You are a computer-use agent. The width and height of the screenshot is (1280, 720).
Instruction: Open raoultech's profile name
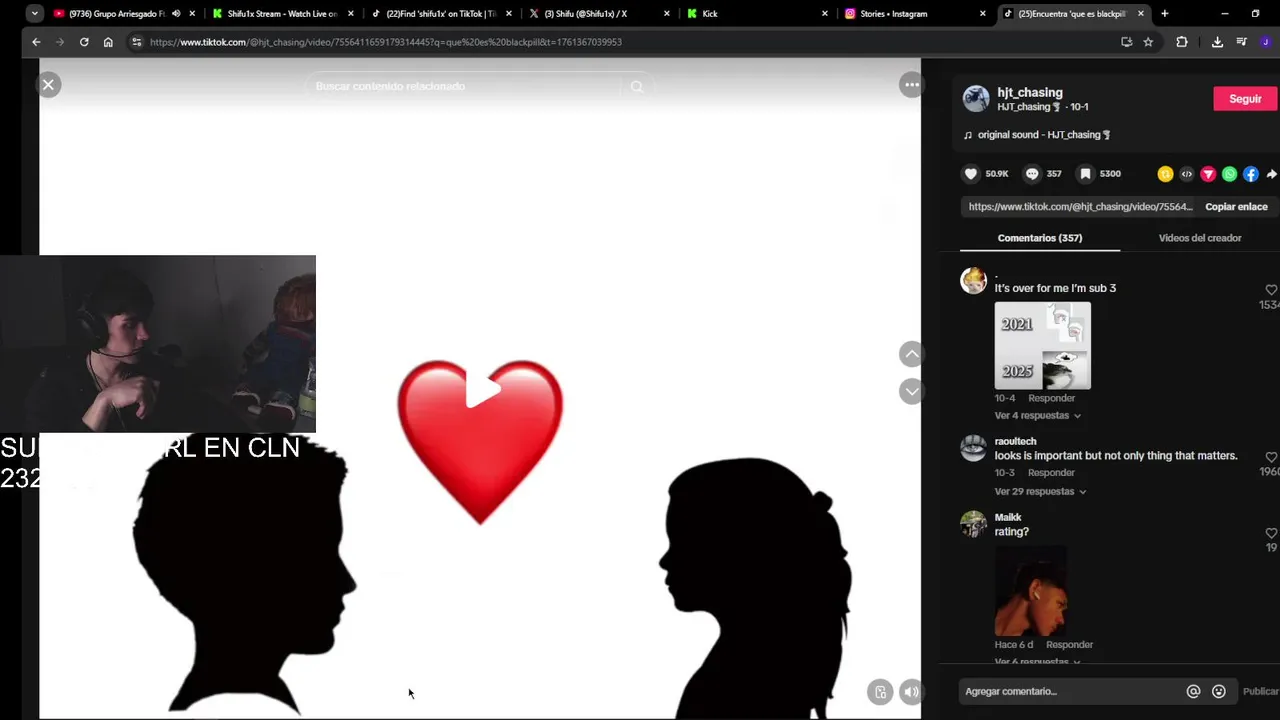1015,441
